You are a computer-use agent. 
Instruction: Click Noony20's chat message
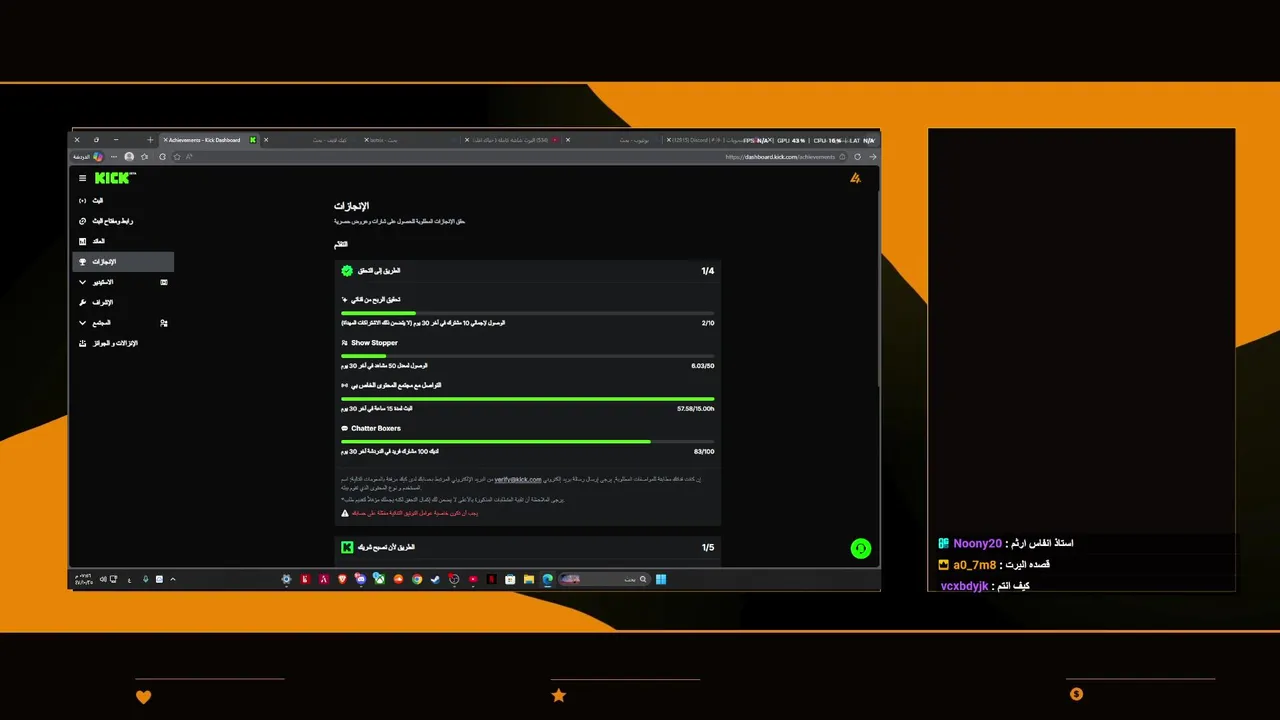coord(1039,543)
